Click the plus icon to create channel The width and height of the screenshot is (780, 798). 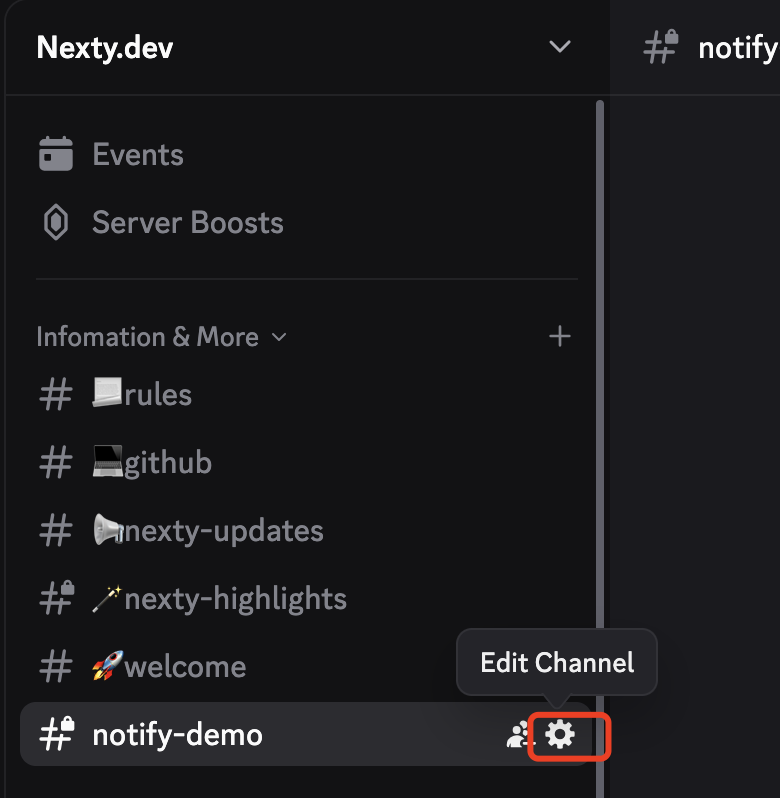click(x=560, y=337)
